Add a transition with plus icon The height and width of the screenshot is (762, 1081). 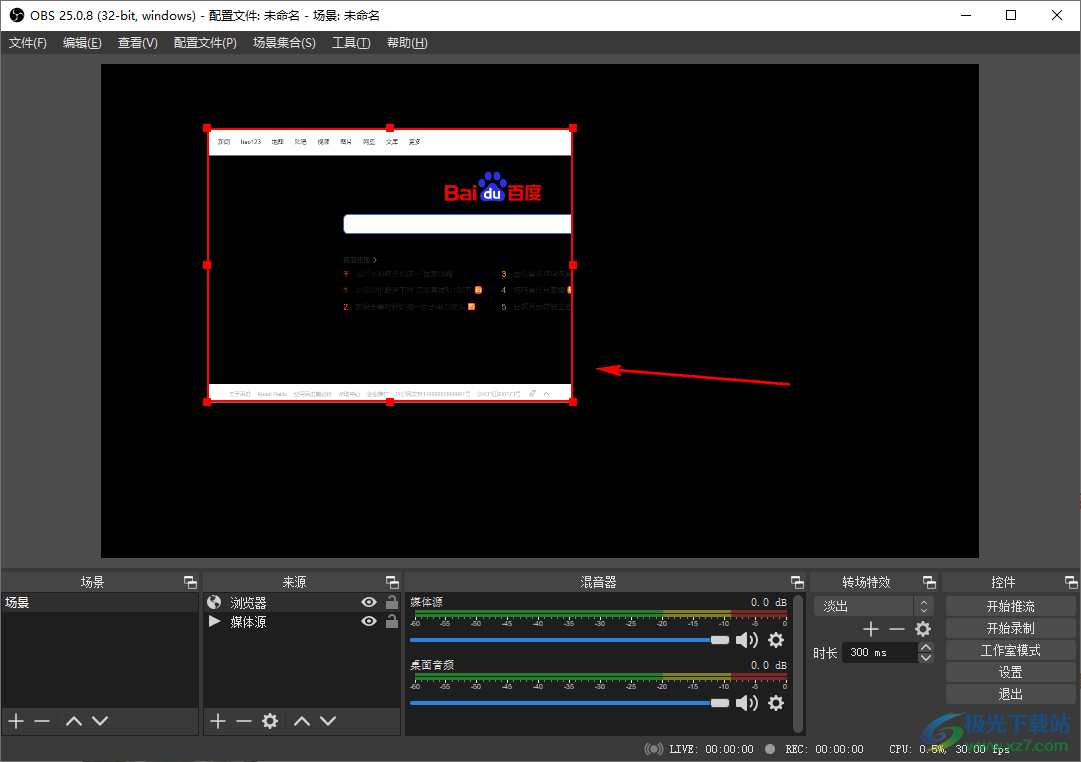click(871, 629)
